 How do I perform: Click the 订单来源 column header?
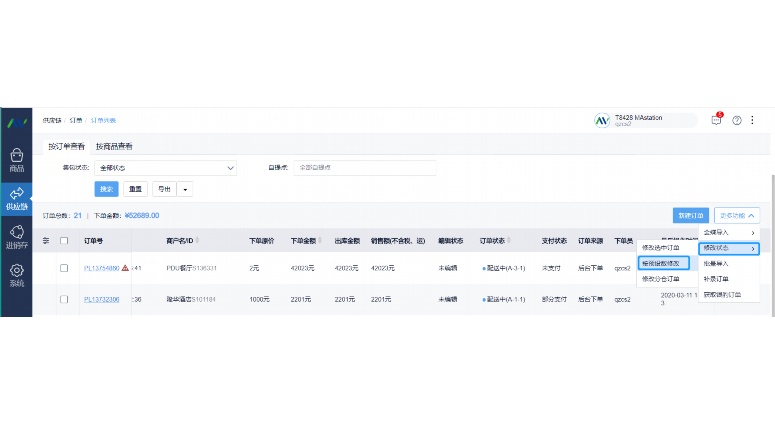pyautogui.click(x=591, y=241)
